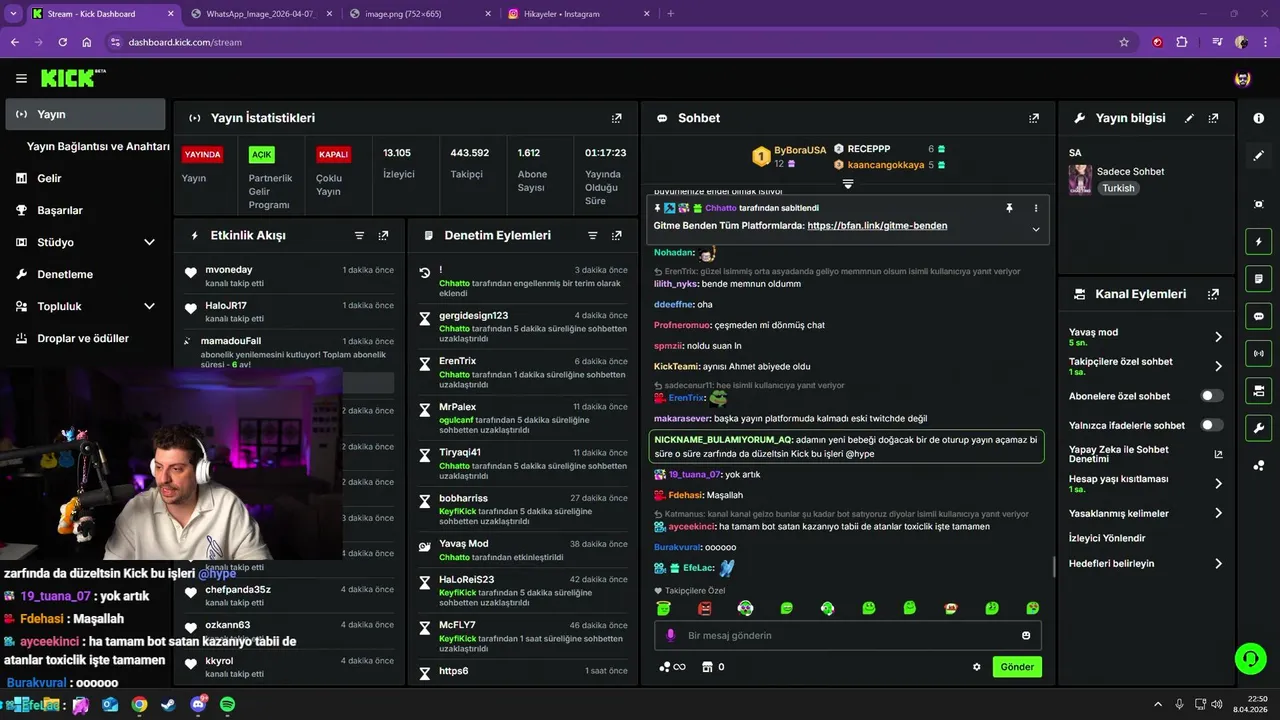Click the pencil icon in right sidebar
The image size is (1280, 720).
coord(1258,156)
